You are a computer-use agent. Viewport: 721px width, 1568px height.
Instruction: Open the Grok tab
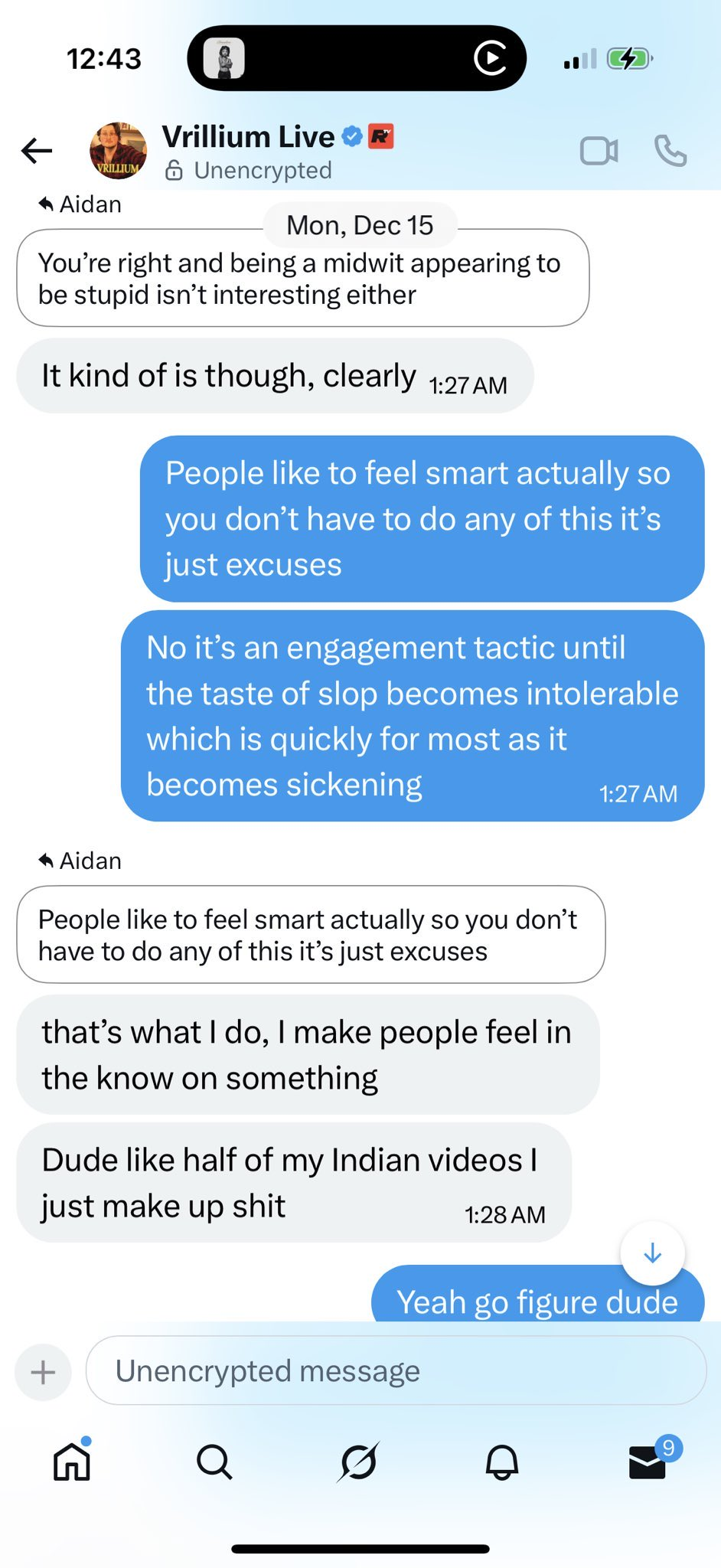tap(358, 1462)
